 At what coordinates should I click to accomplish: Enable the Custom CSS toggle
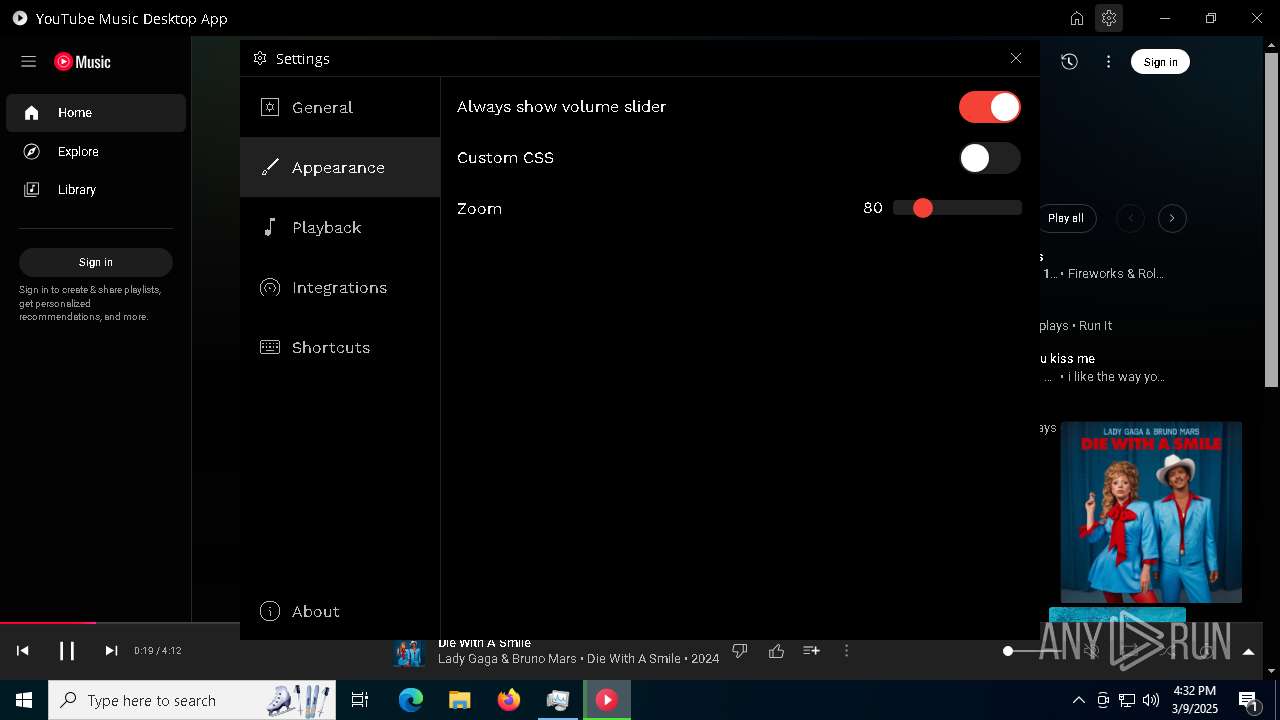point(989,158)
